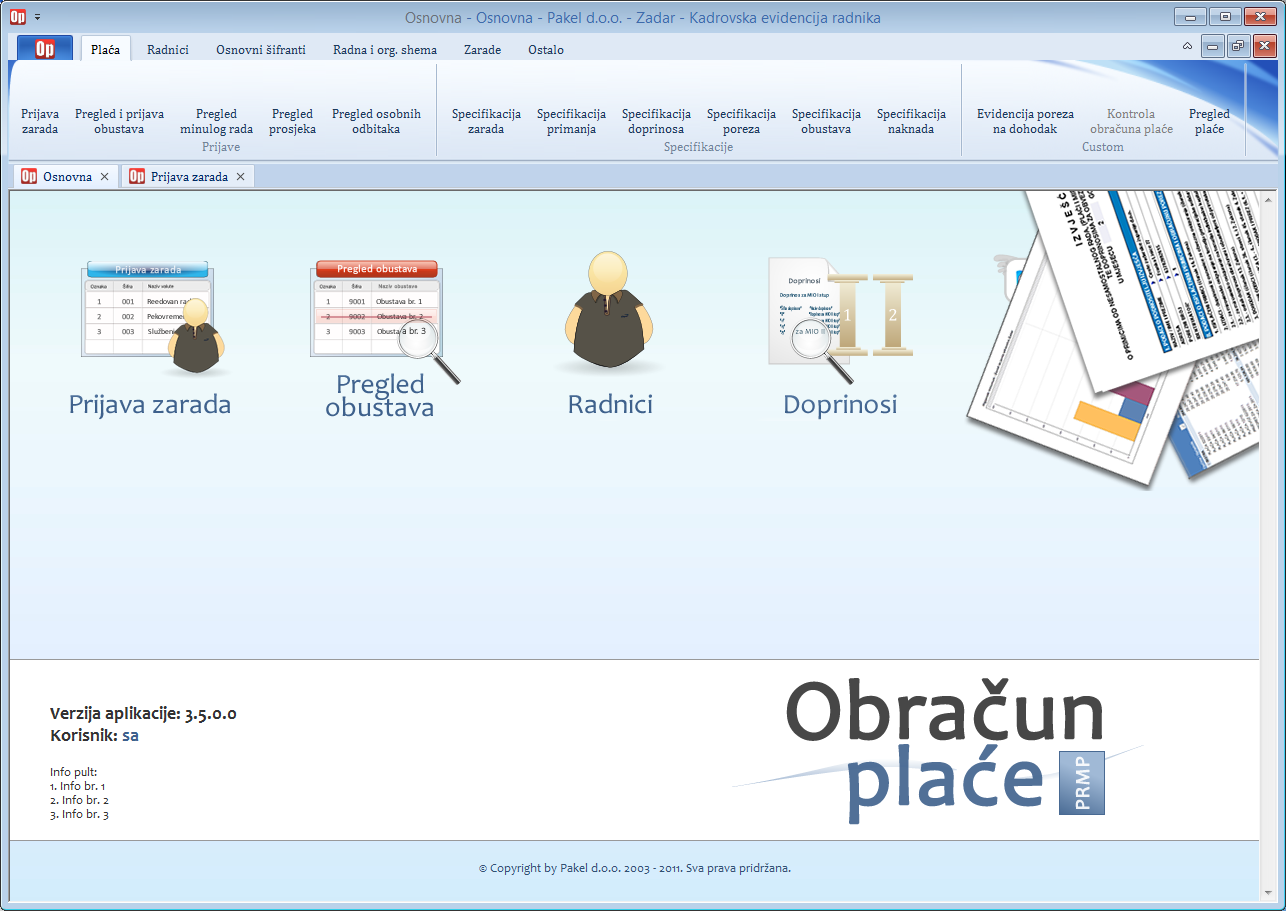Image resolution: width=1286 pixels, height=911 pixels.
Task: Click the Op icon on Osnovna tab
Action: (x=29, y=177)
